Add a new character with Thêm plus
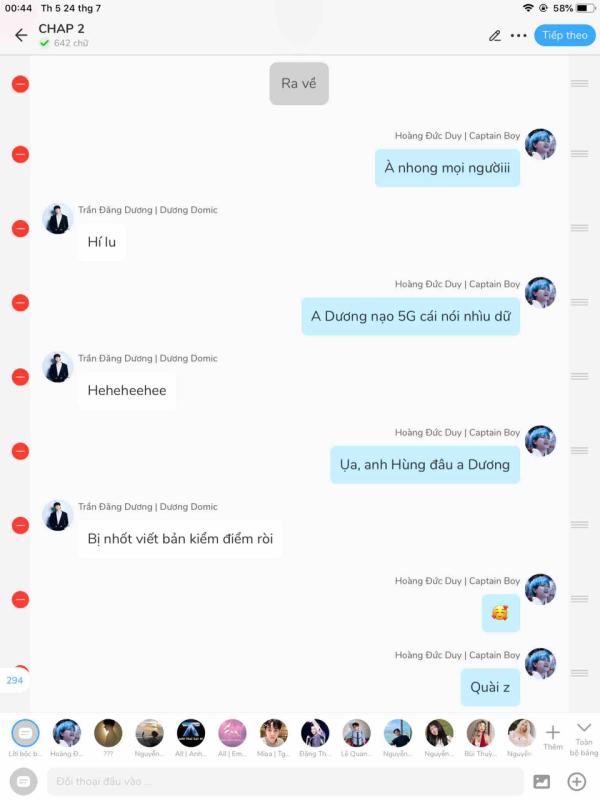Image resolution: width=600 pixels, height=800 pixels. (x=553, y=737)
